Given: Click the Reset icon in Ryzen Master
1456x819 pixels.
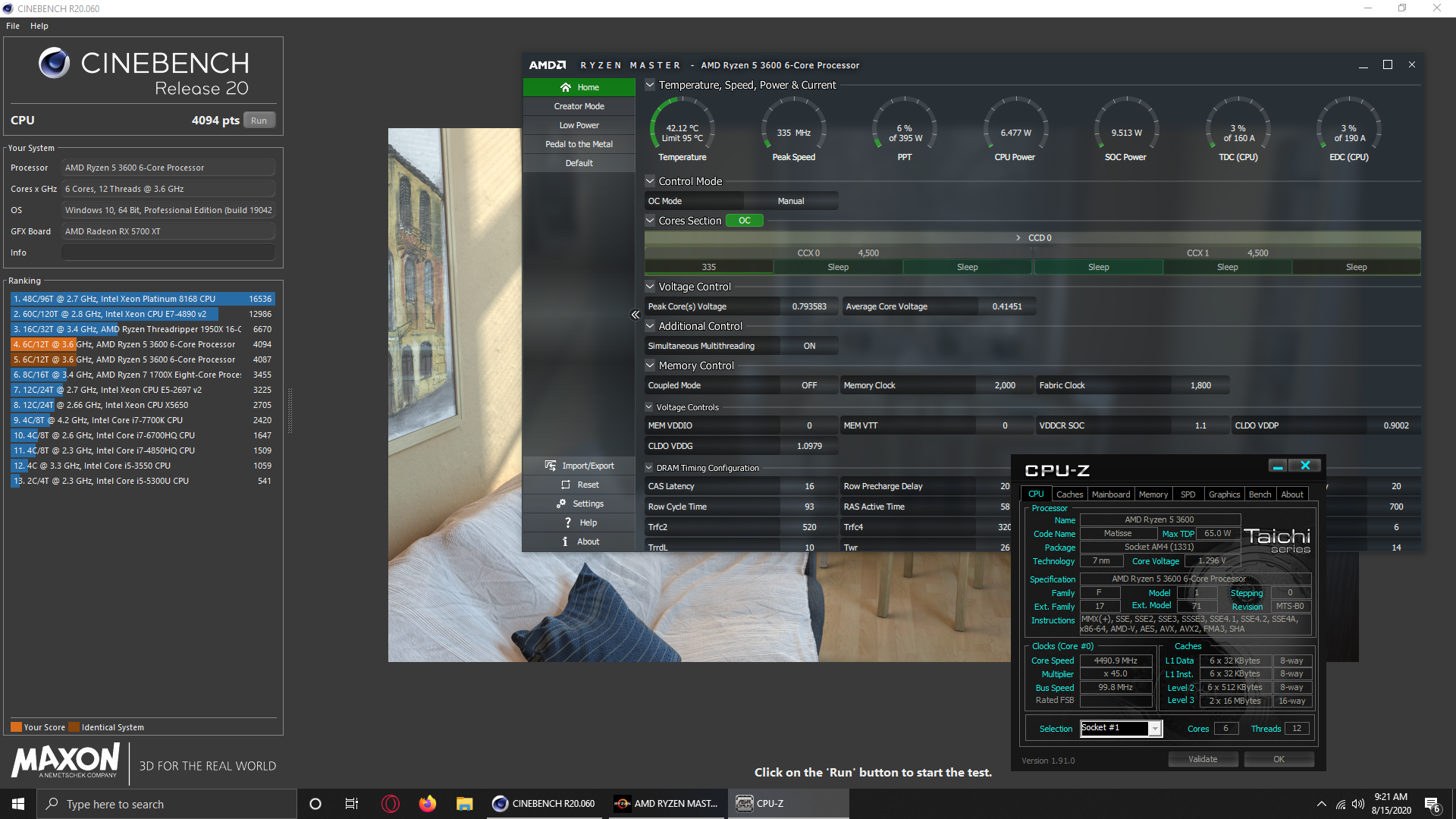Looking at the screenshot, I should (x=566, y=485).
